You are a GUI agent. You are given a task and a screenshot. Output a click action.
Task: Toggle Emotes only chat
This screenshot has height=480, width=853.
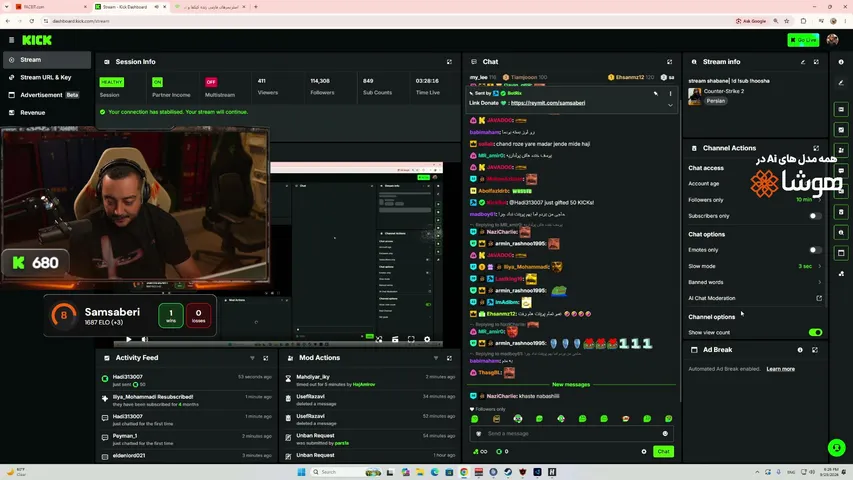coord(815,250)
